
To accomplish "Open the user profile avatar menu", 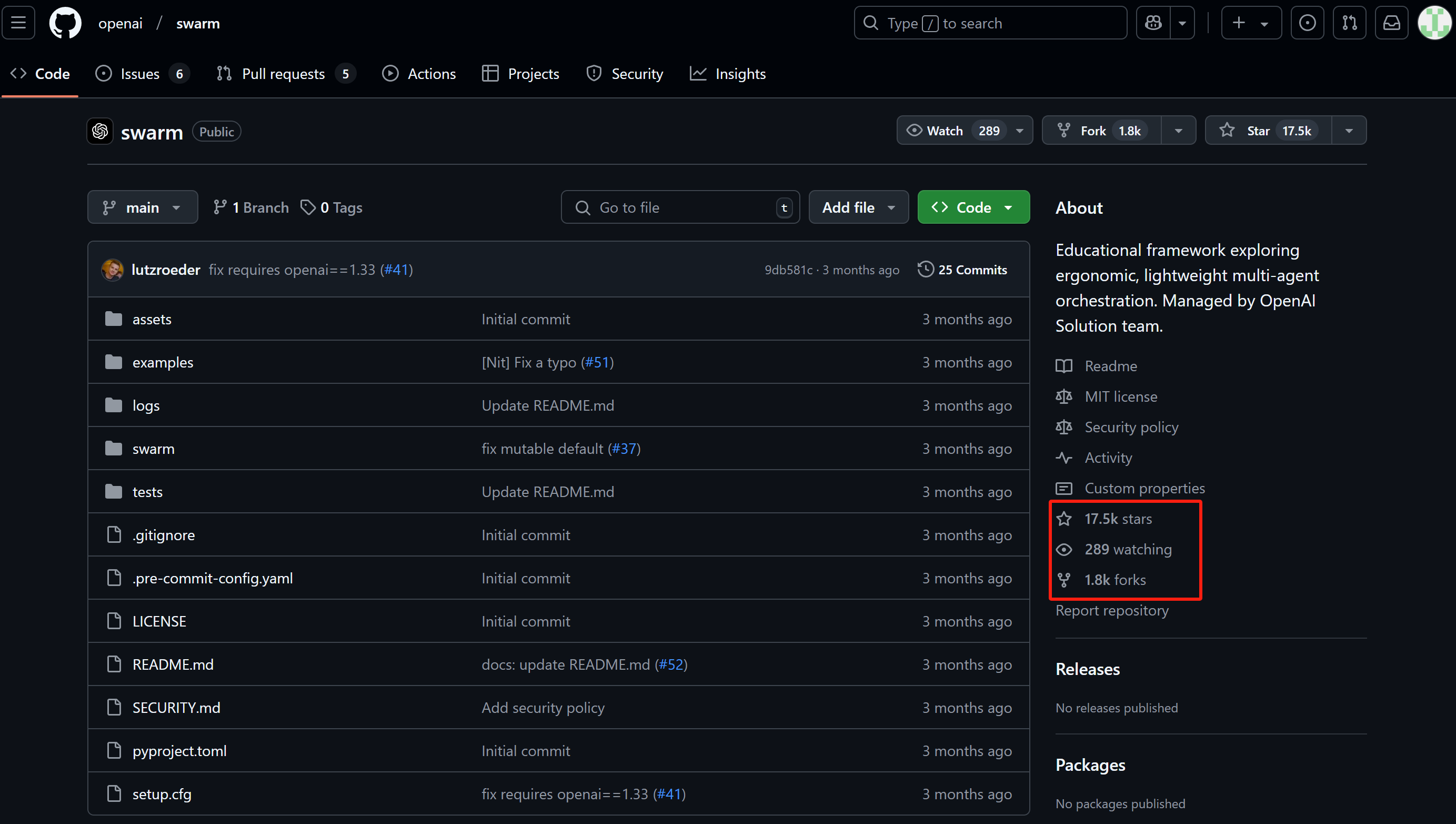I will pos(1434,23).
